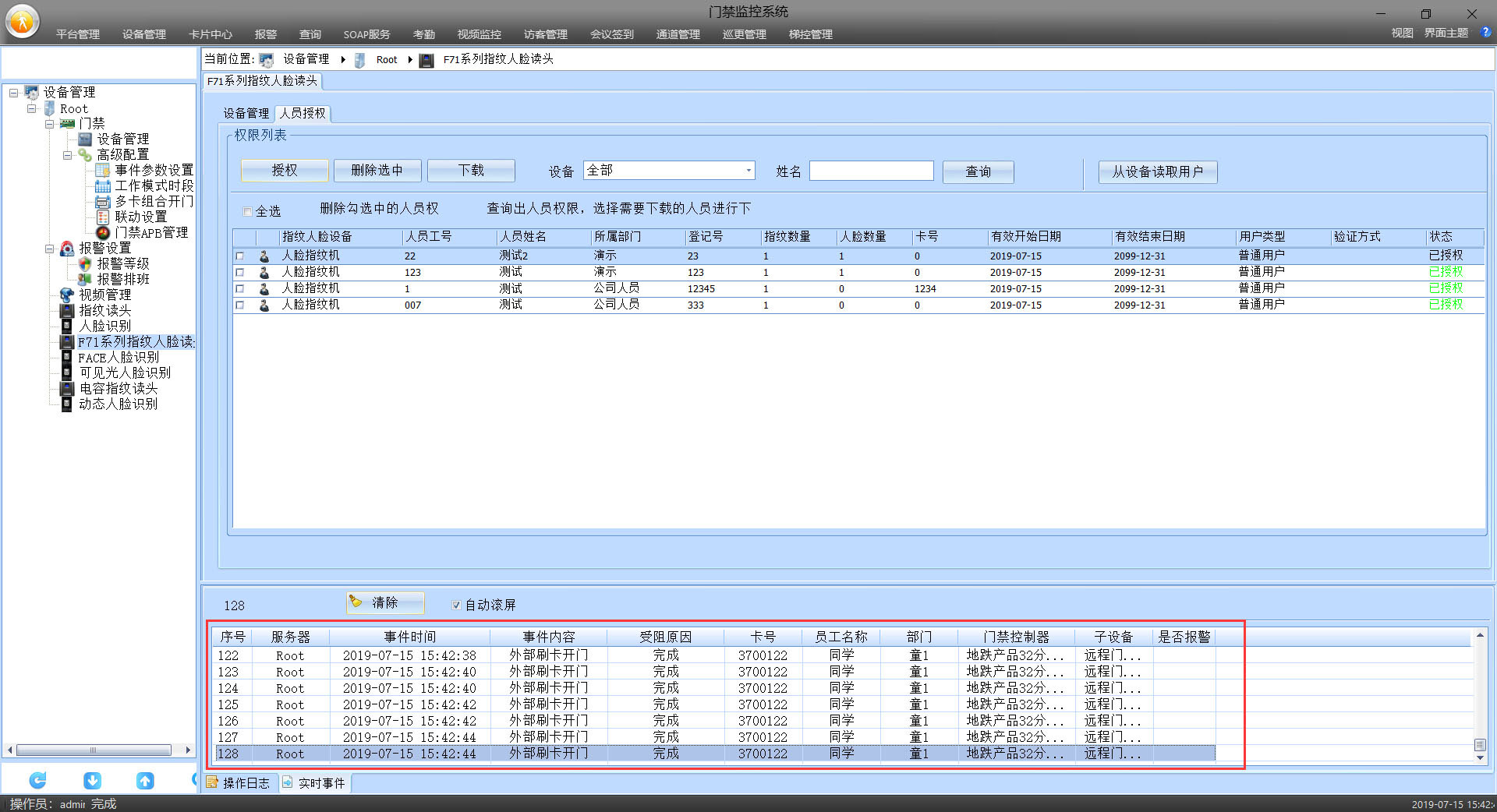
Task: Open the help question mark icon
Action: (x=1486, y=33)
